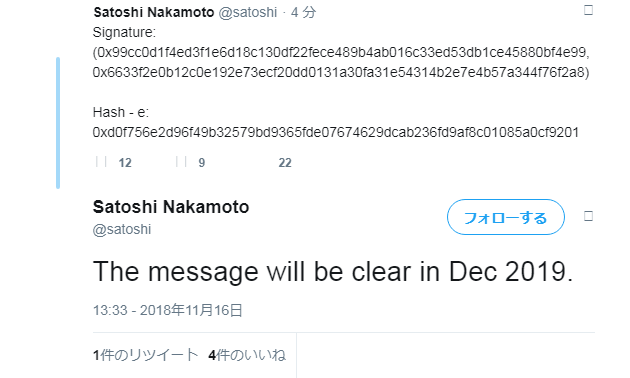Open the large Satoshi Nakamoto profile name
The height and width of the screenshot is (378, 630).
171,207
